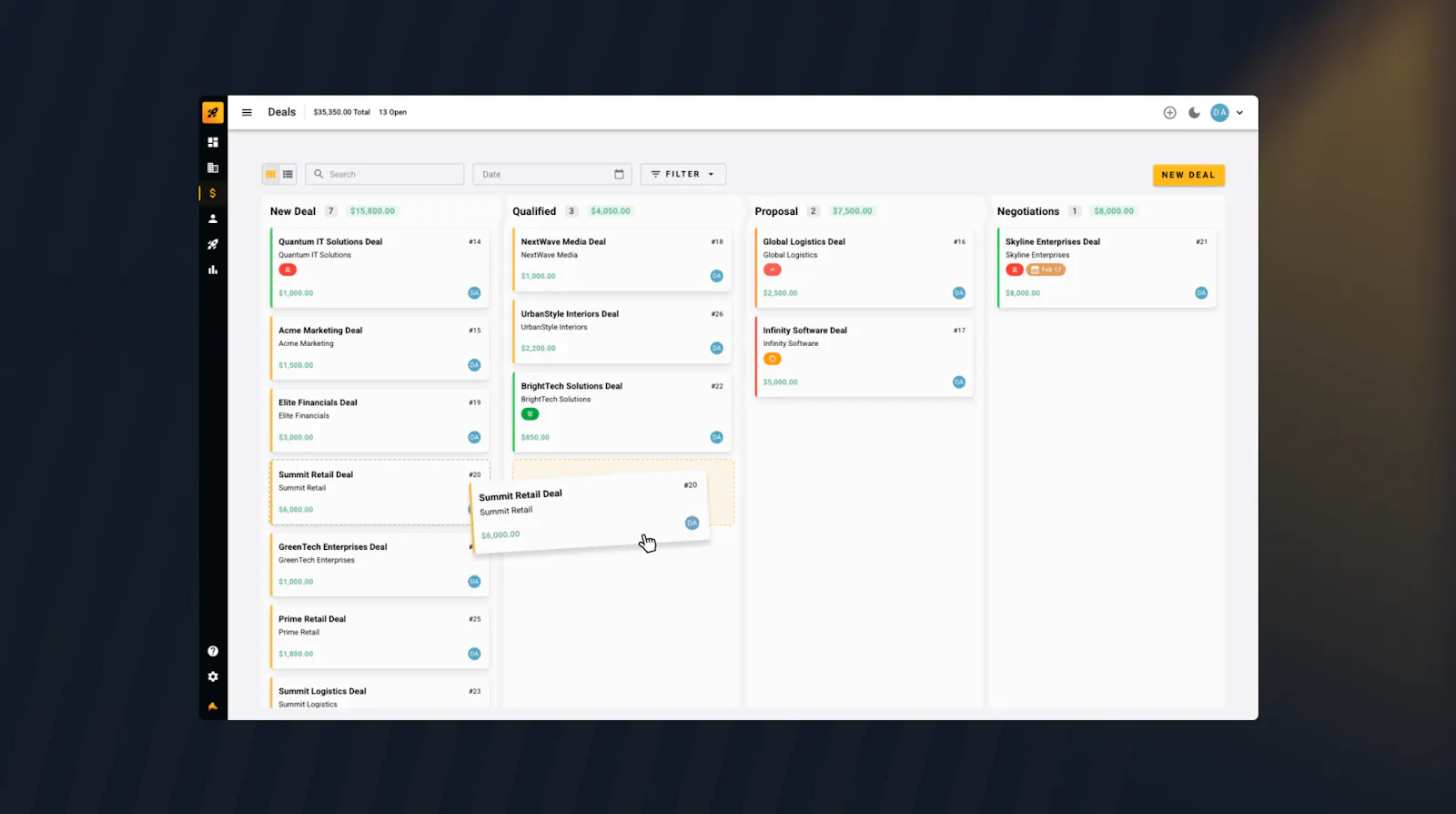Click the rocket logo at sidebar top

tap(213, 112)
